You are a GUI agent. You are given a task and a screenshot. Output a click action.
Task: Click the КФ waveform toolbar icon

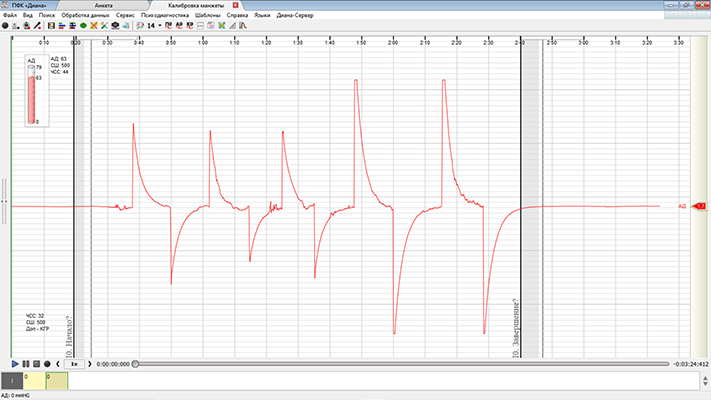click(190, 26)
